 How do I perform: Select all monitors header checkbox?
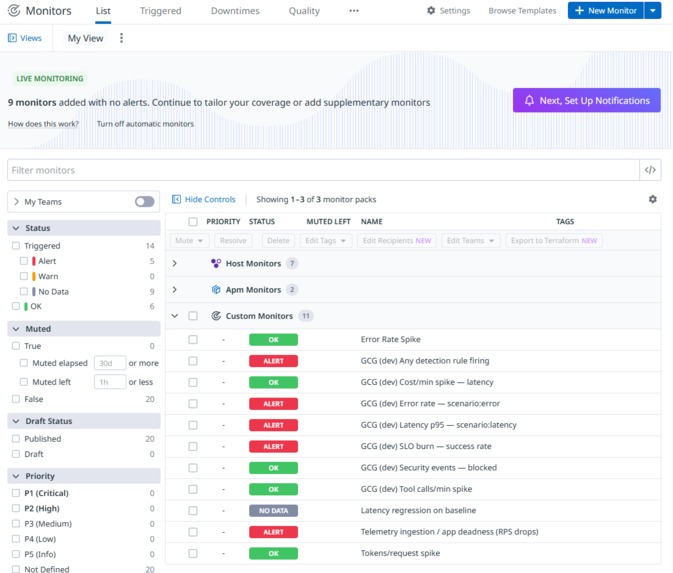click(x=193, y=221)
